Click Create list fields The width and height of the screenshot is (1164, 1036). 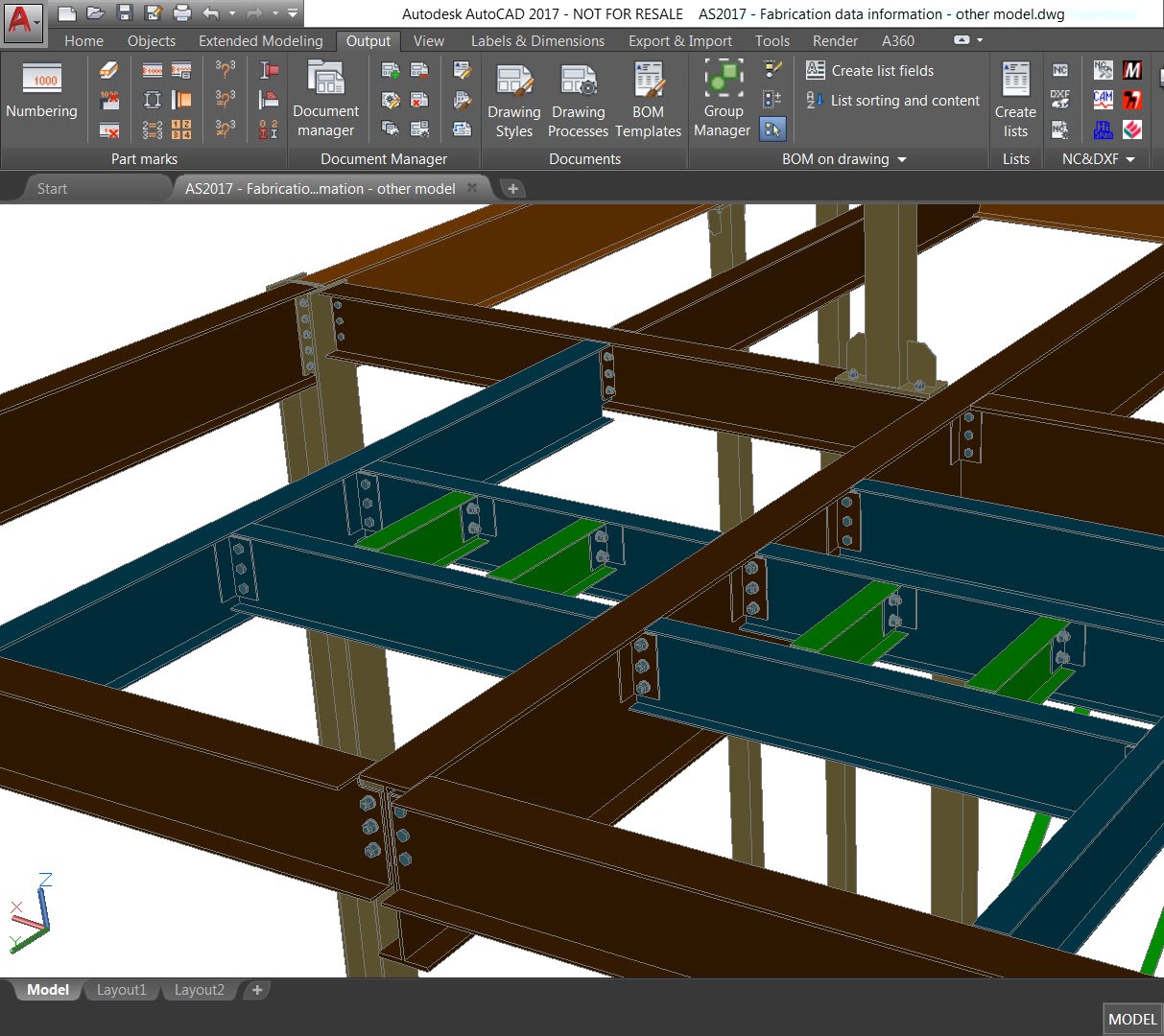tap(870, 70)
